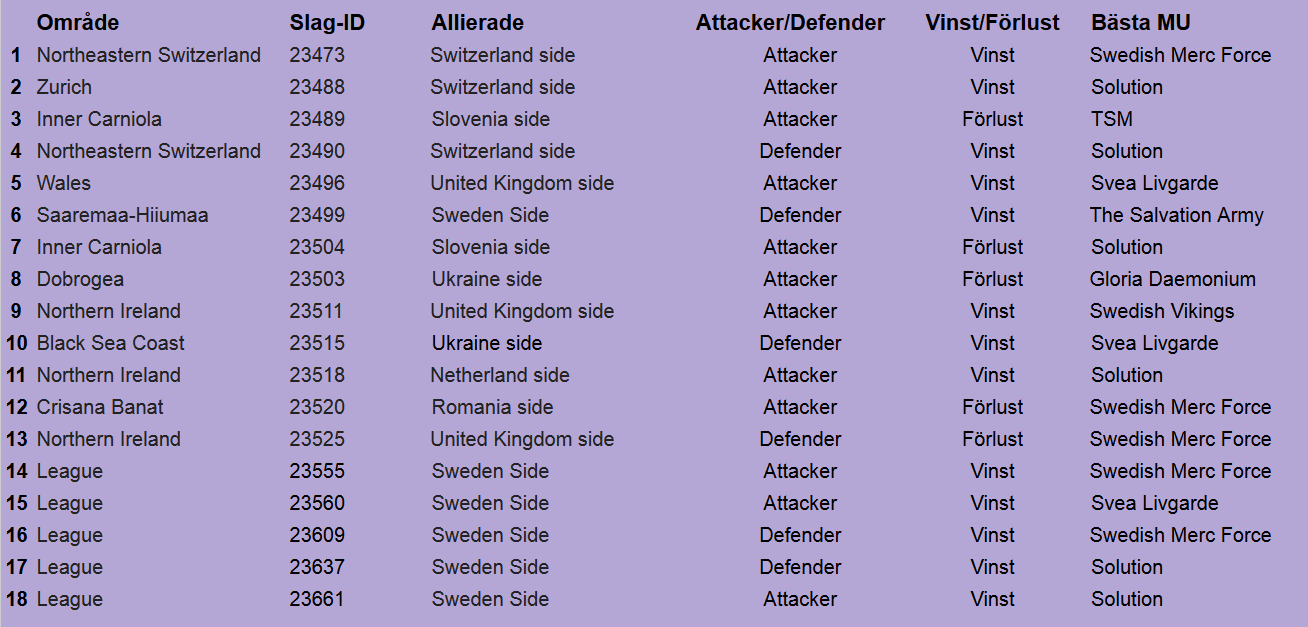Click the Slag-ID column header
The height and width of the screenshot is (627, 1308).
coord(327,22)
